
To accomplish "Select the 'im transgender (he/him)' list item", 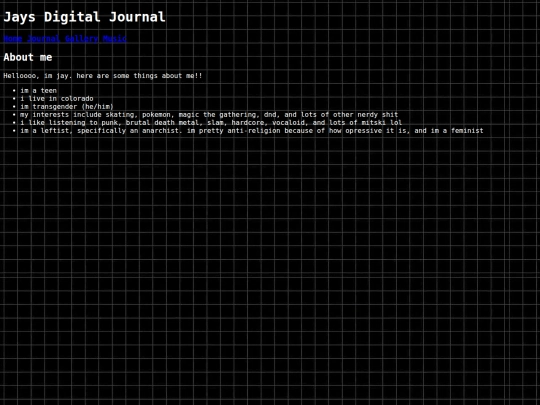I will (x=67, y=106).
